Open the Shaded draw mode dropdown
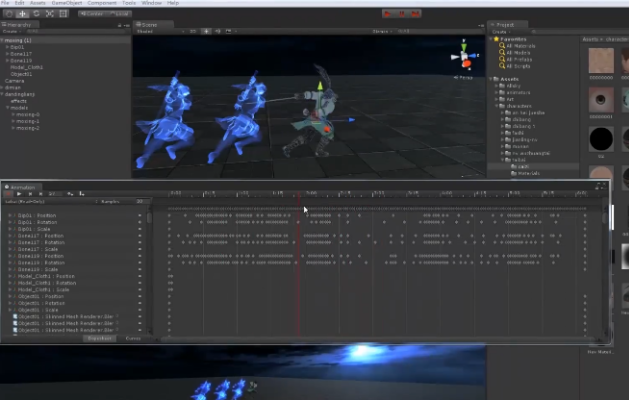 click(160, 31)
